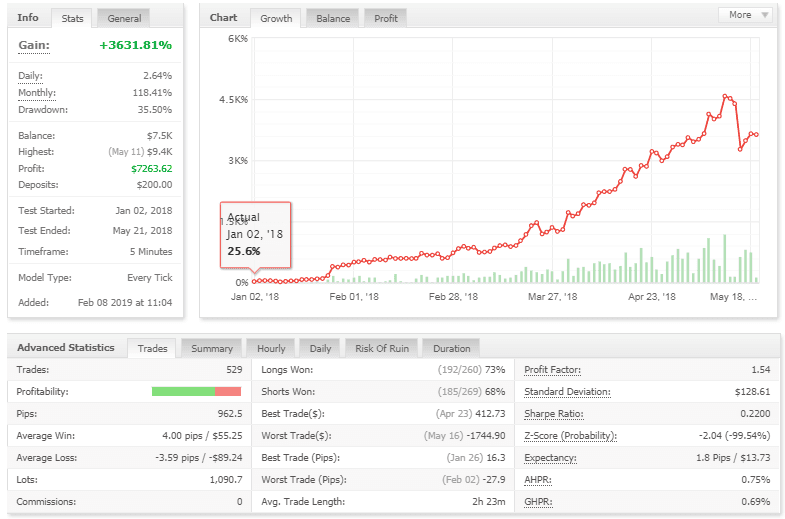
Task: Switch to the Balance chart tab
Action: (x=332, y=18)
